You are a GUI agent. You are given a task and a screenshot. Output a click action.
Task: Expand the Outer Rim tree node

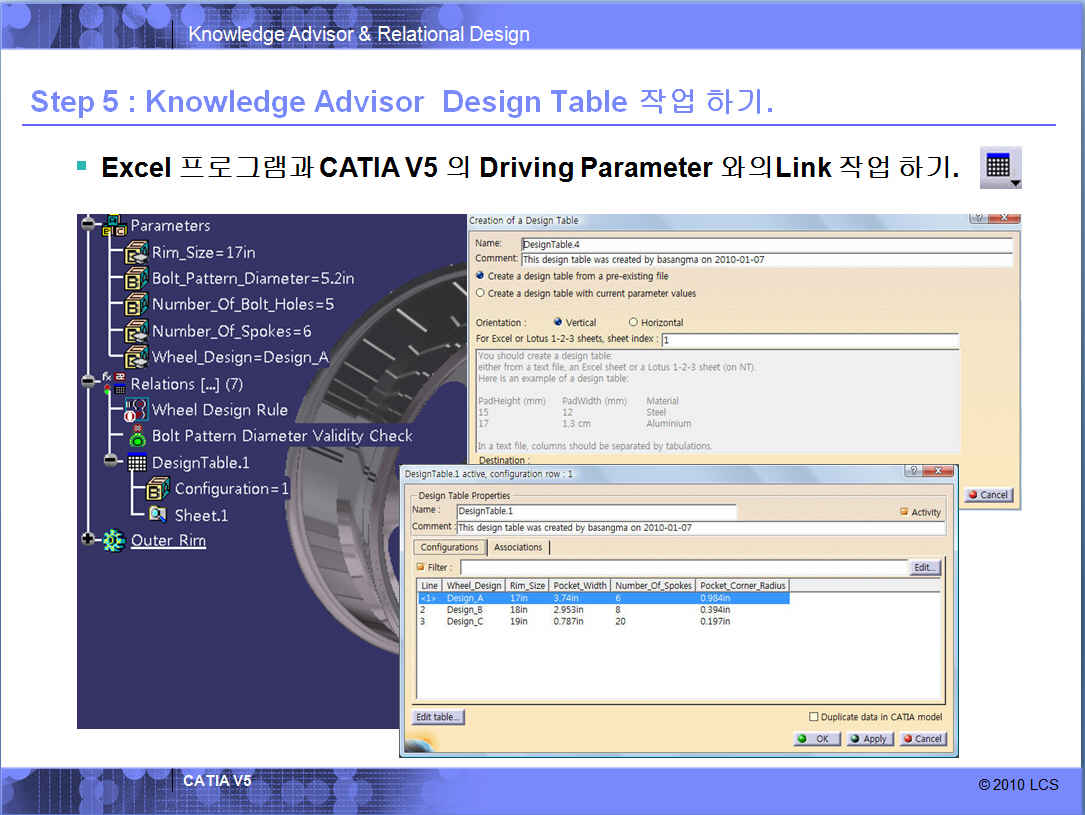pos(89,540)
